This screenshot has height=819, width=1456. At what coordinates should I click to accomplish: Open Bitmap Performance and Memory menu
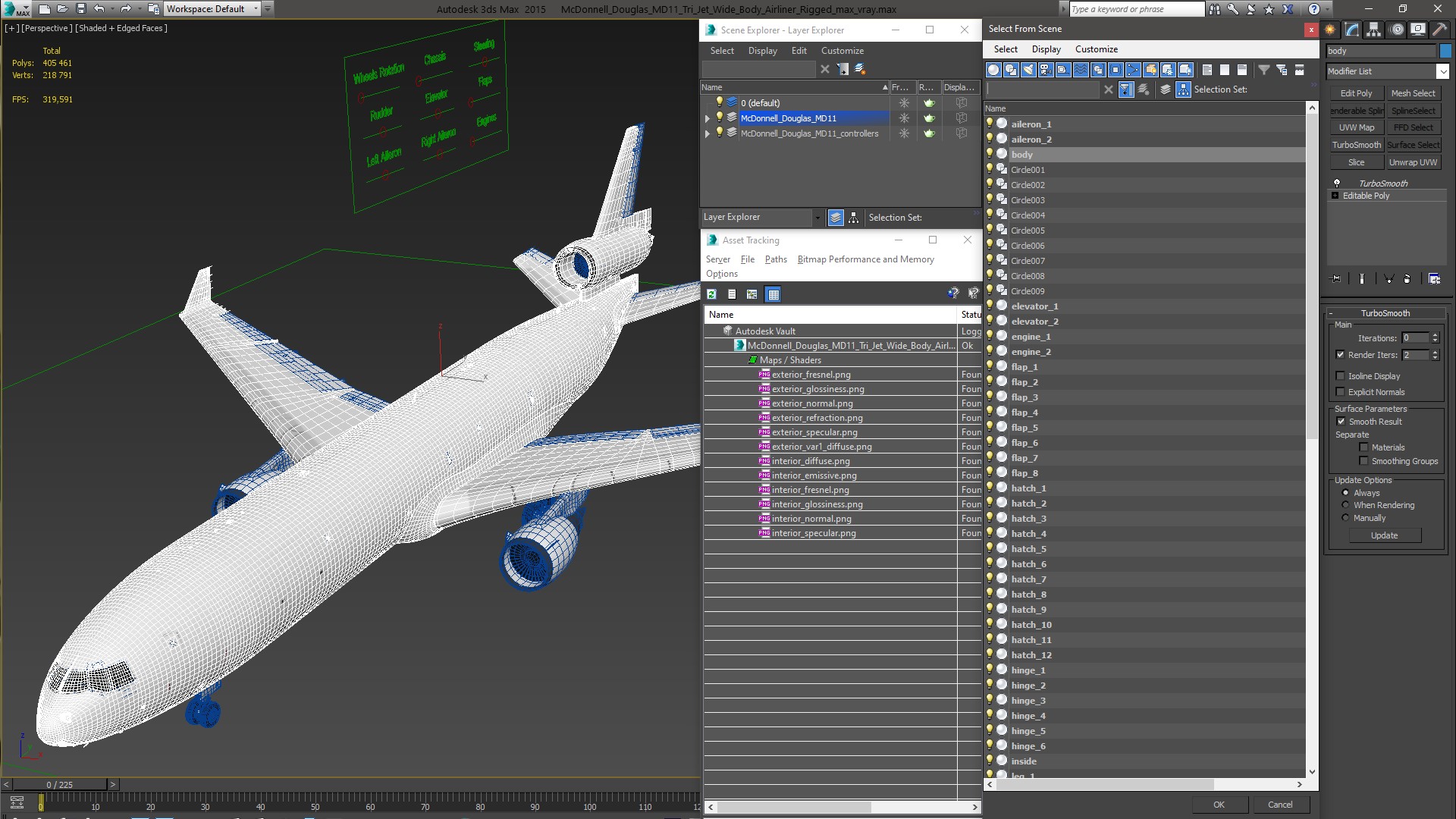pyautogui.click(x=865, y=259)
